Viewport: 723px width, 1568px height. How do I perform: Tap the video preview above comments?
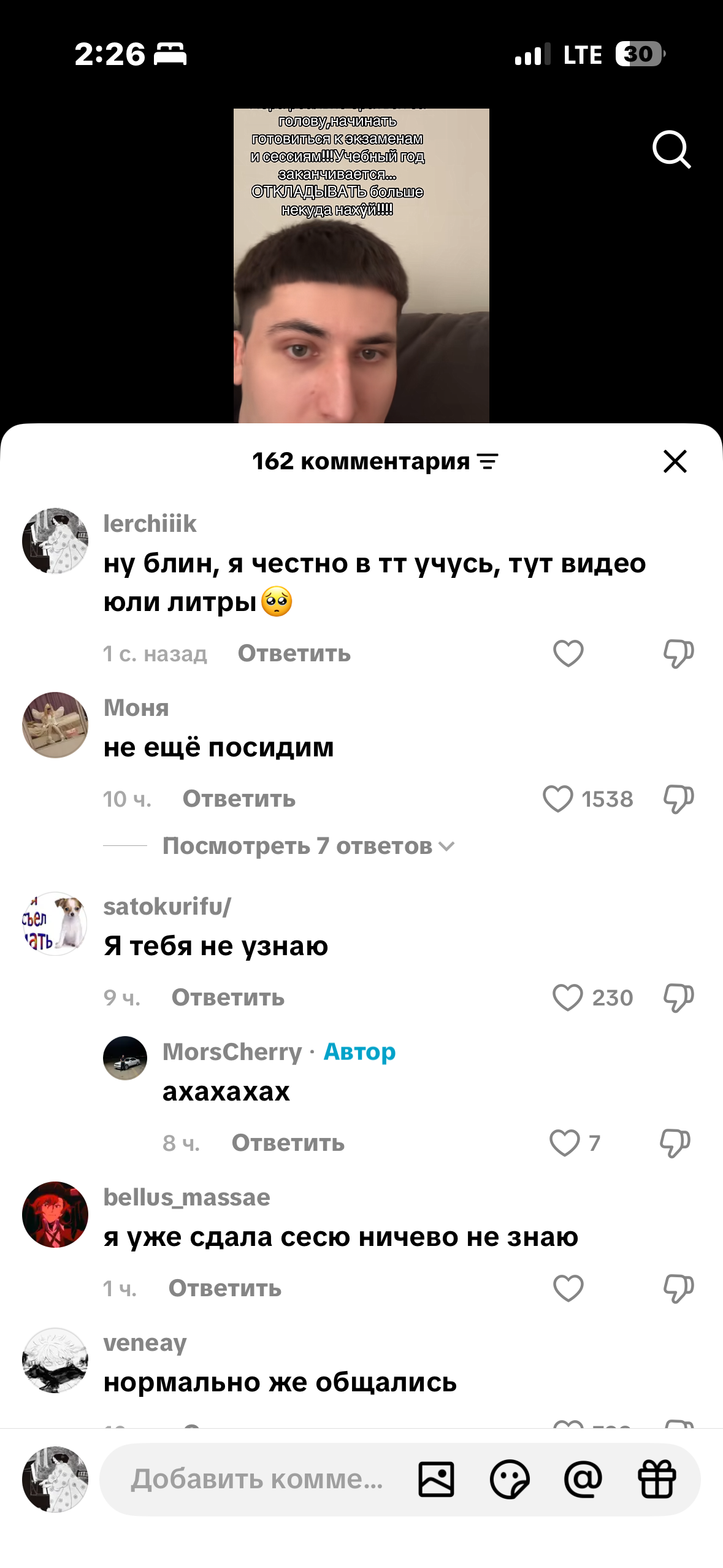(x=361, y=266)
